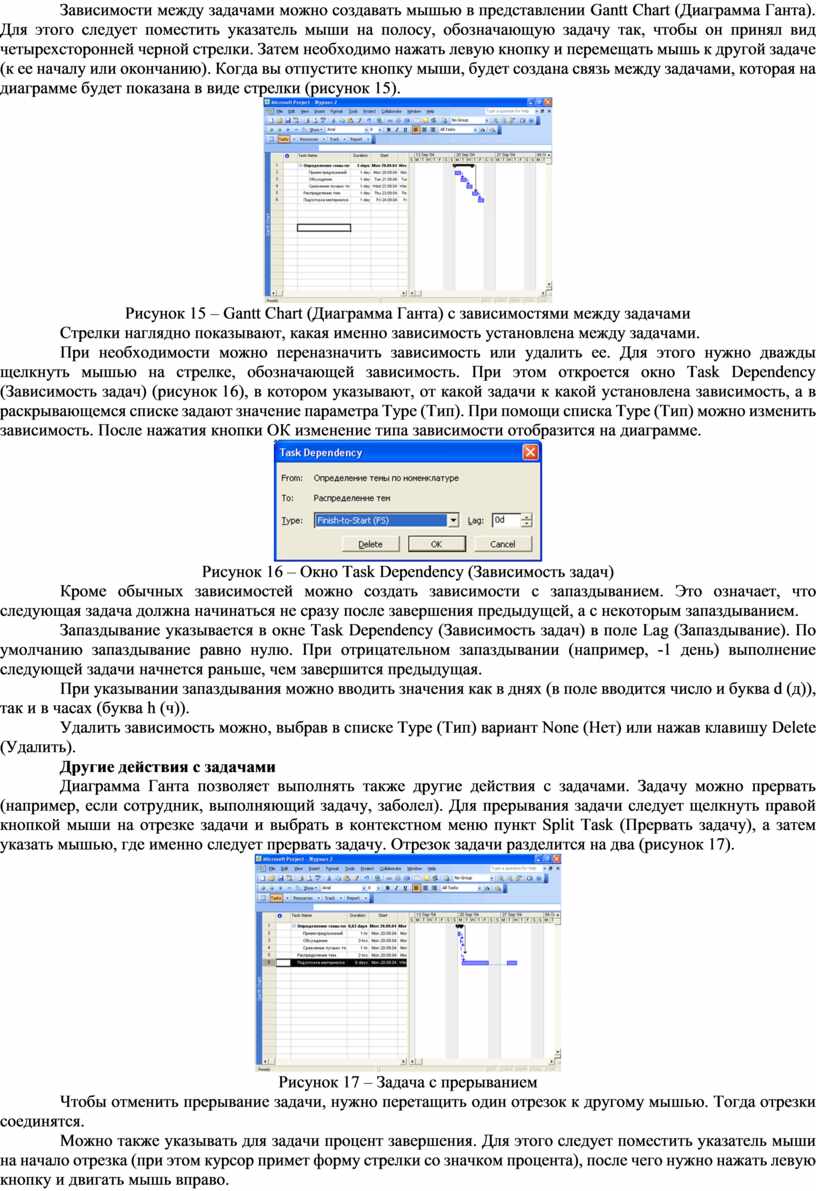Click the caption starting 'Рисунок 15 – Gantt Chart'
This screenshot has height=1191, width=816.
pyautogui.click(x=408, y=313)
